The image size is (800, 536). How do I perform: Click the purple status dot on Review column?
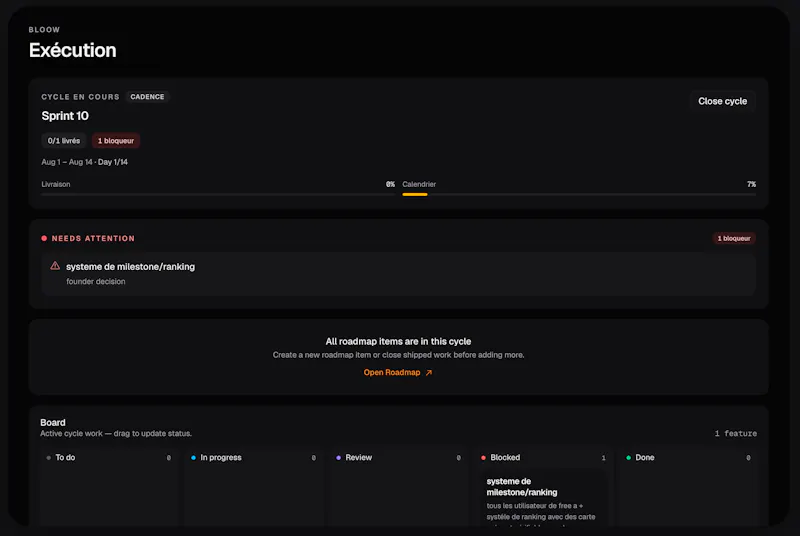338,457
